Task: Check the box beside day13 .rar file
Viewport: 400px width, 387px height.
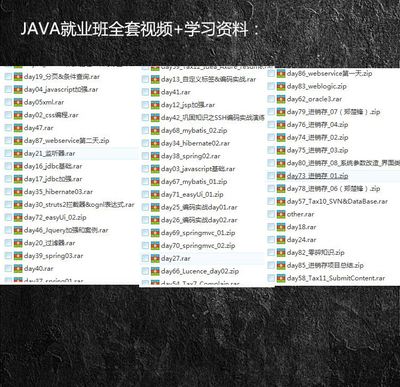Action: click(x=145, y=79)
